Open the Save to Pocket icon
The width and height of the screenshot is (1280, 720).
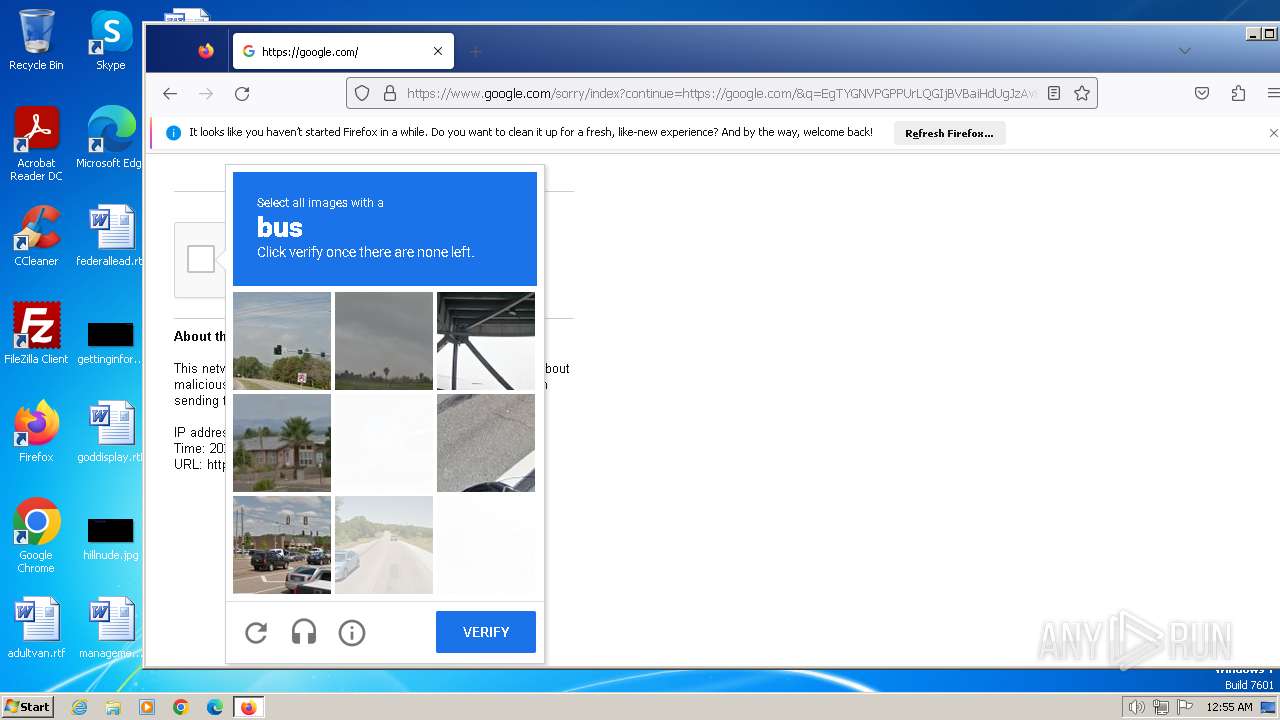pos(1202,93)
